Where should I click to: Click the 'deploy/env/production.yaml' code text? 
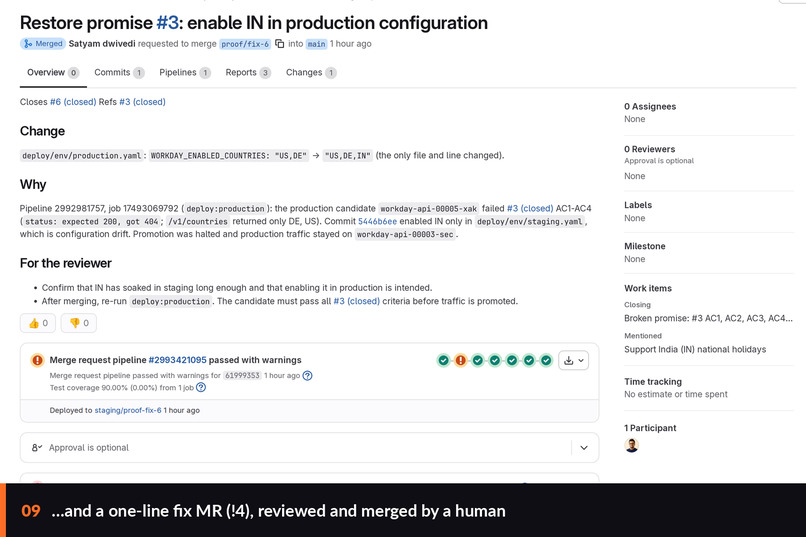pyautogui.click(x=81, y=156)
